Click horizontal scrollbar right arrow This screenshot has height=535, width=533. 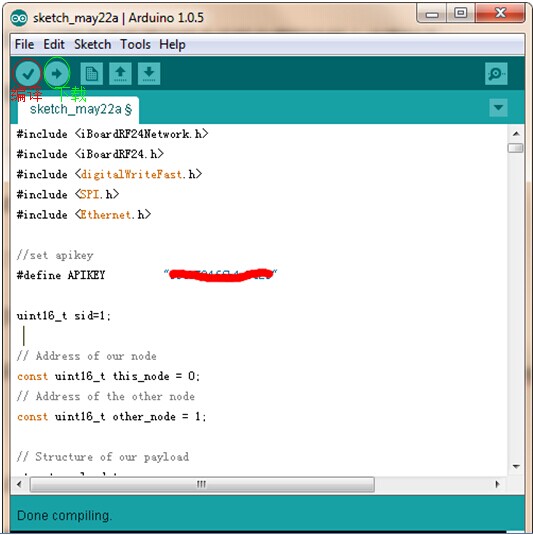[498, 484]
